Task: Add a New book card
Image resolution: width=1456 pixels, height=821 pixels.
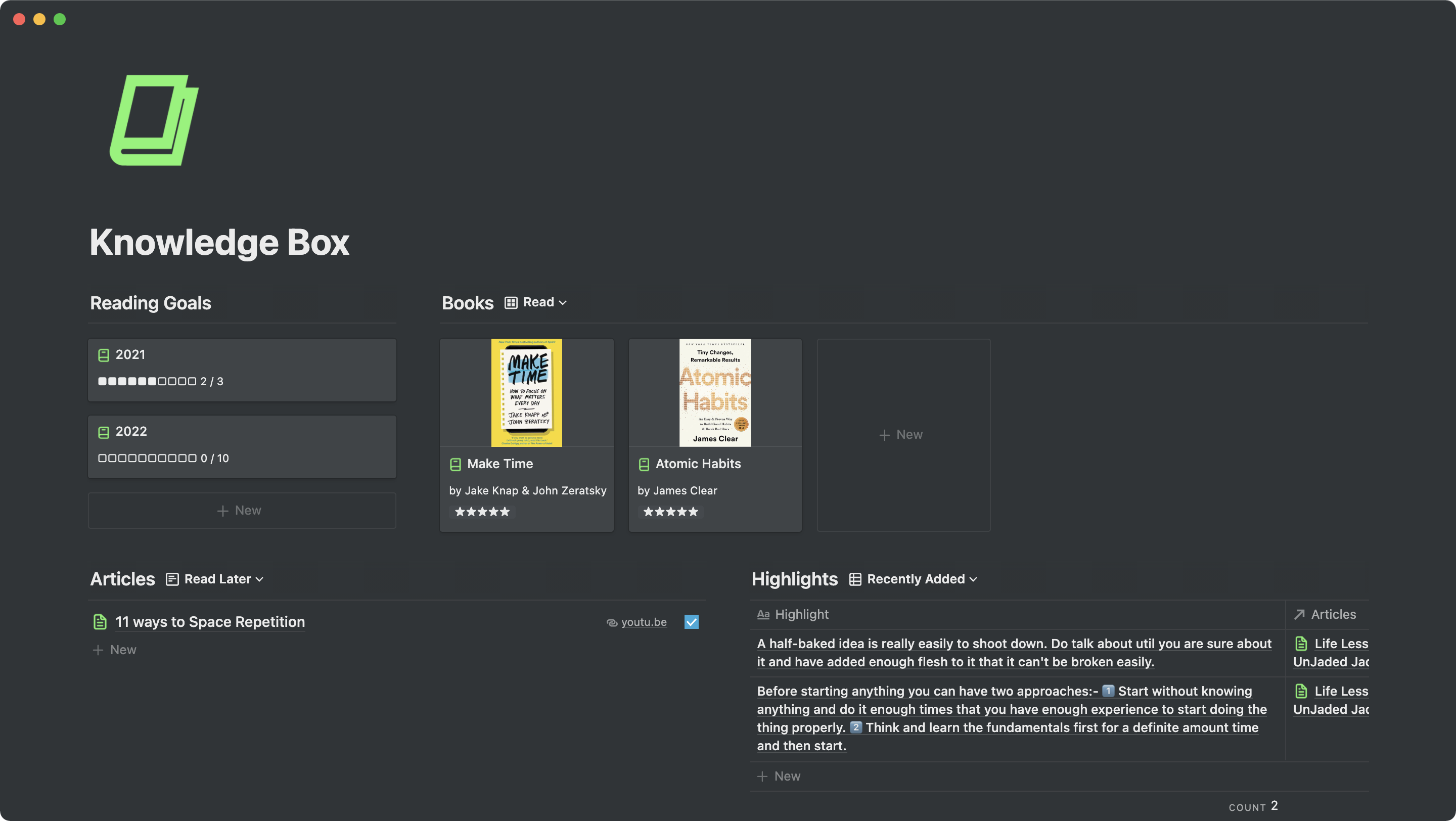Action: 902,435
